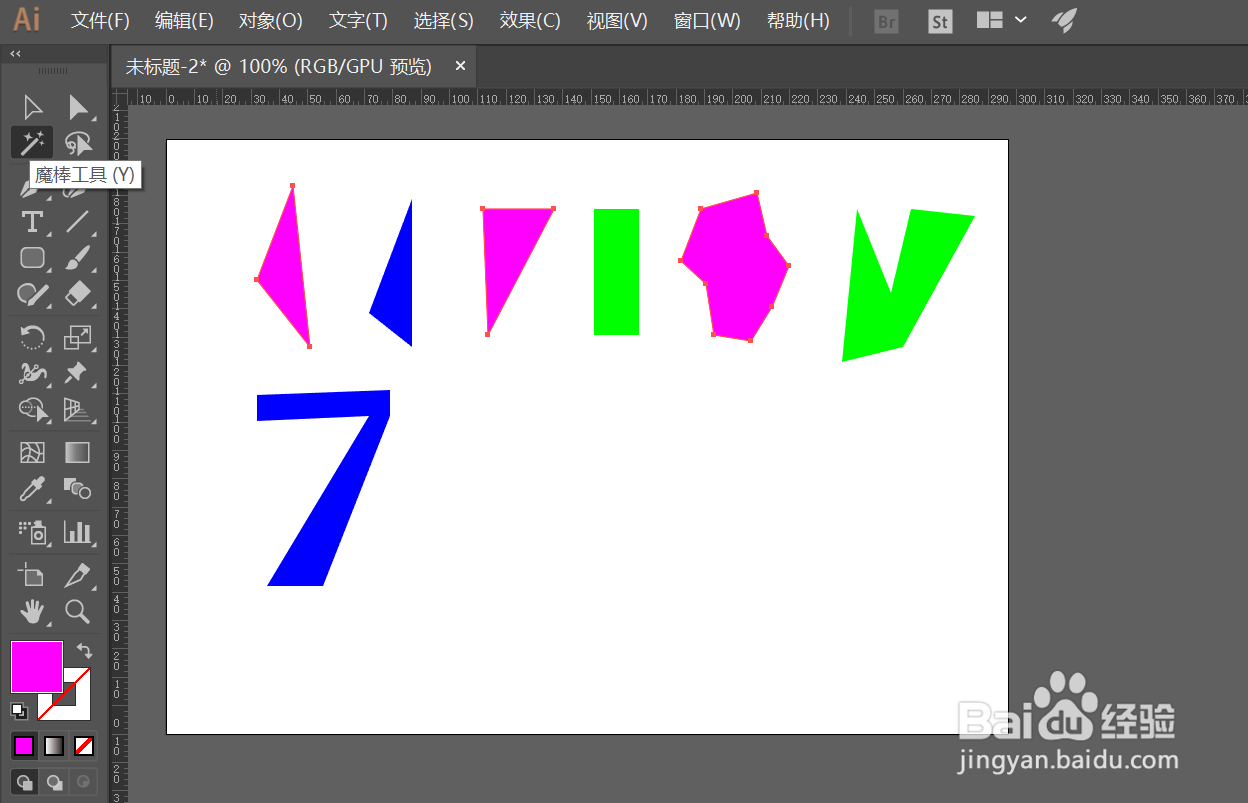Open the 视图(V) menu

(617, 21)
